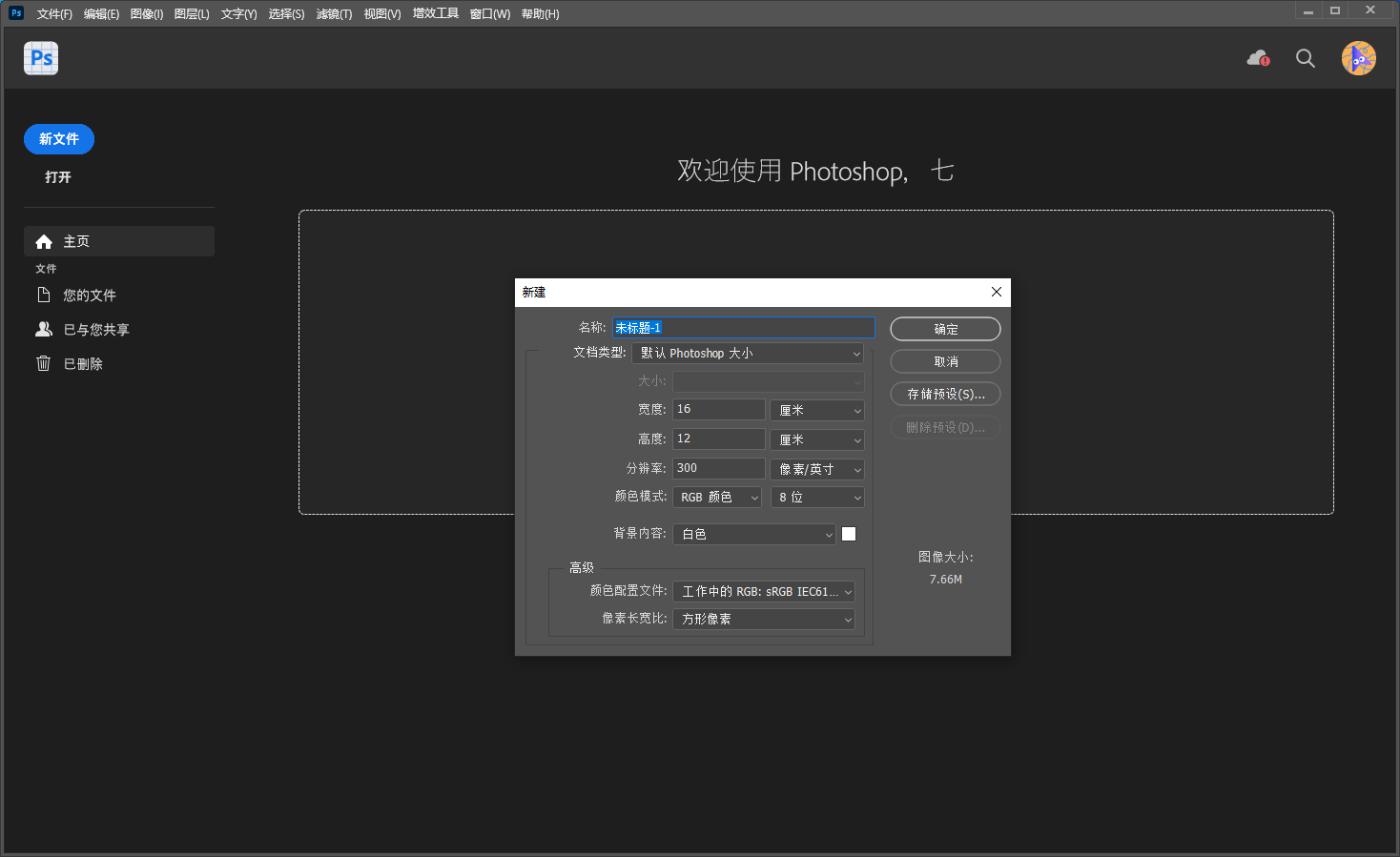Open the 帮助(H) menu

coord(540,14)
